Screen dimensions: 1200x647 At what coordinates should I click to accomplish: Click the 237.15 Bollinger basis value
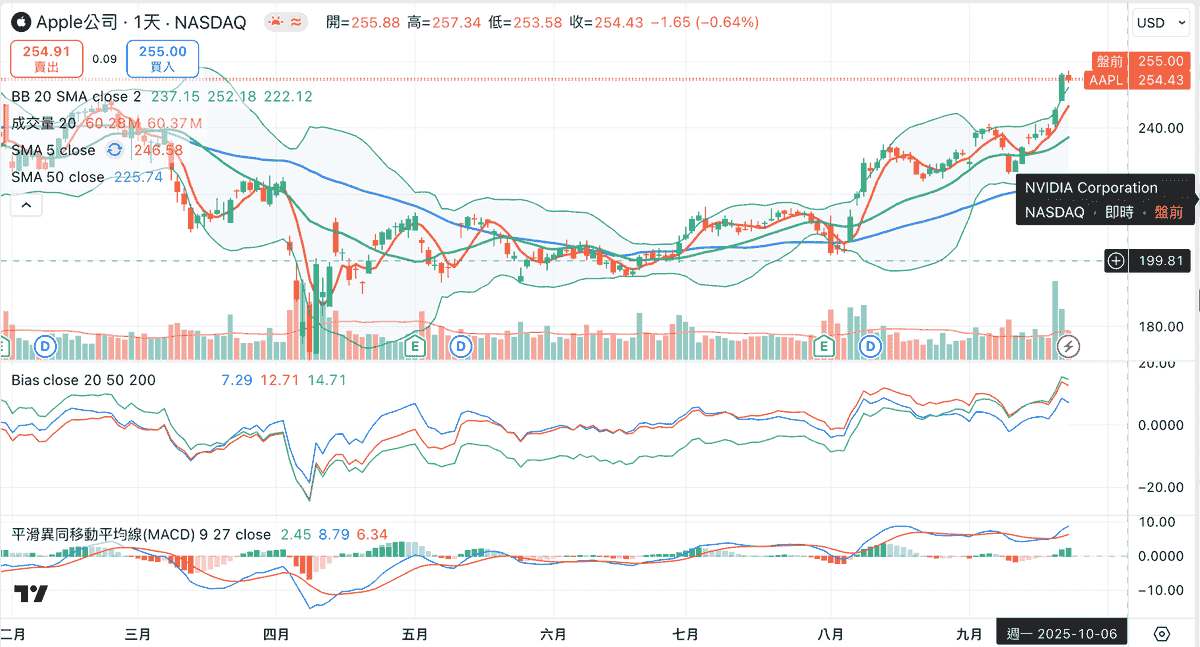175,96
